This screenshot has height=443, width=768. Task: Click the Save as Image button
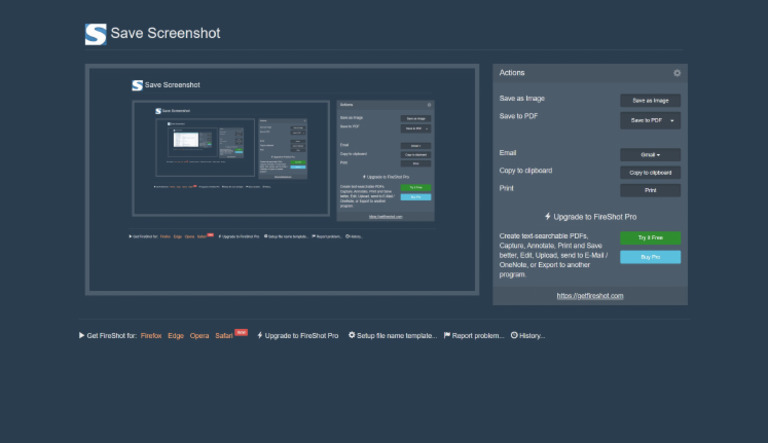tap(650, 100)
